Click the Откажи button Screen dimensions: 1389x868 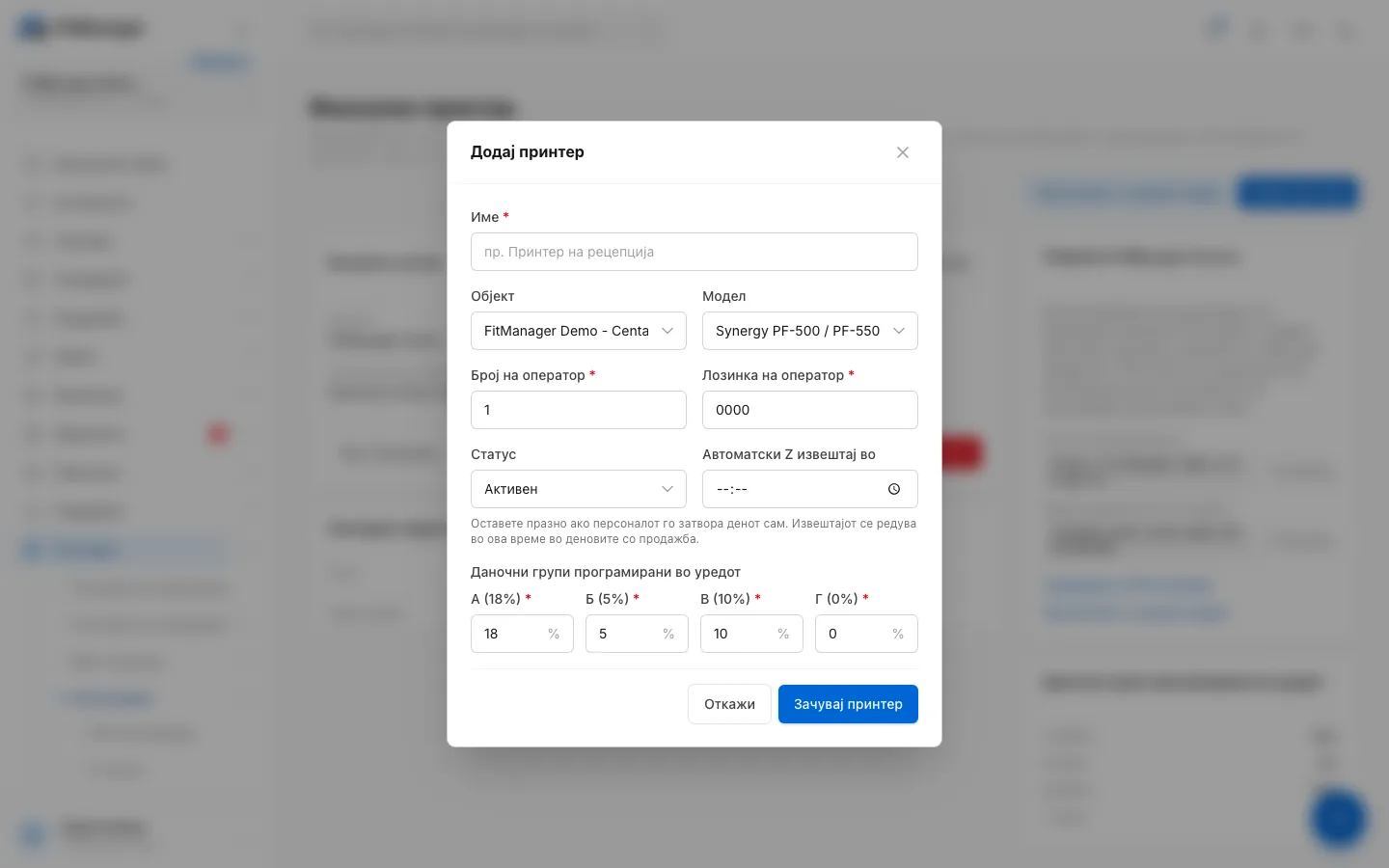pyautogui.click(x=729, y=704)
